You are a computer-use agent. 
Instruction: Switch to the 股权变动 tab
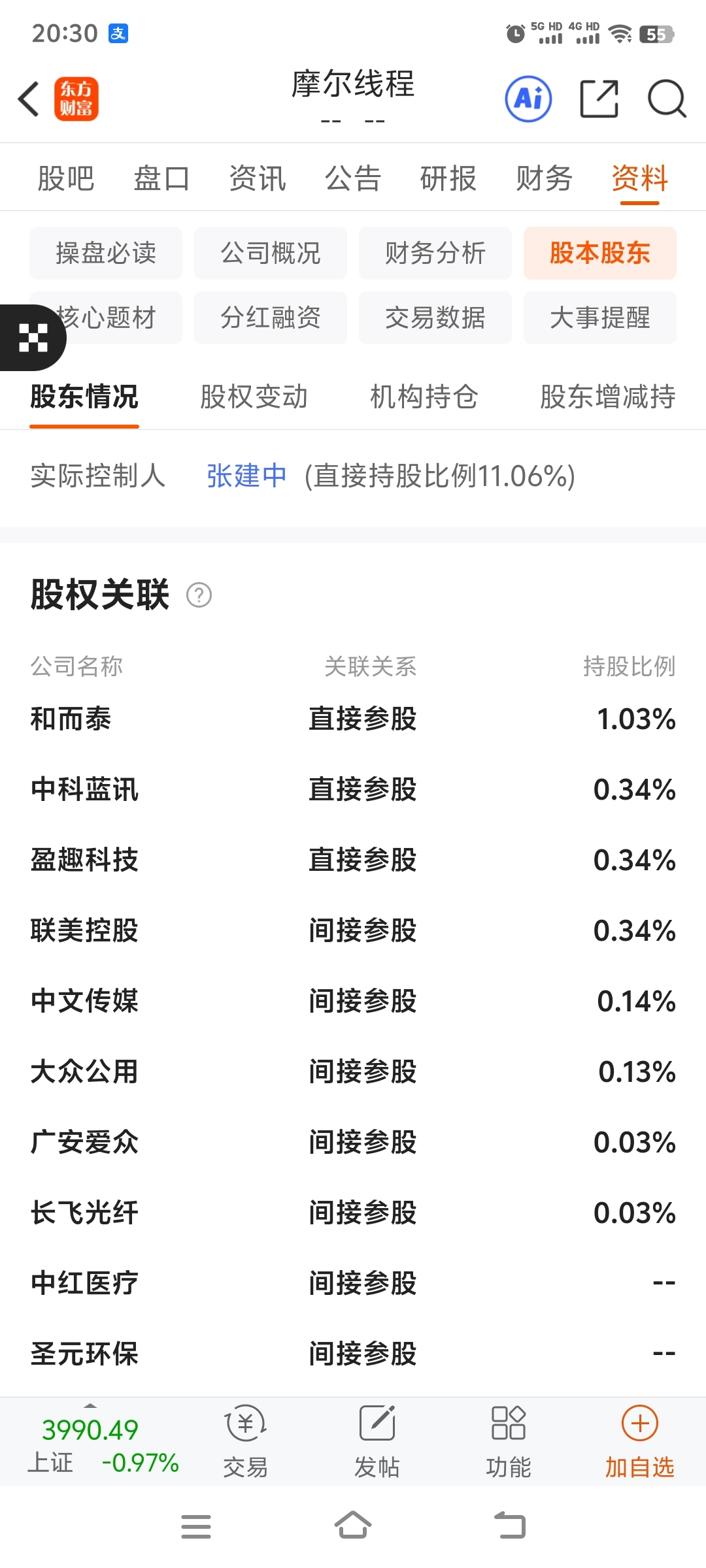254,397
